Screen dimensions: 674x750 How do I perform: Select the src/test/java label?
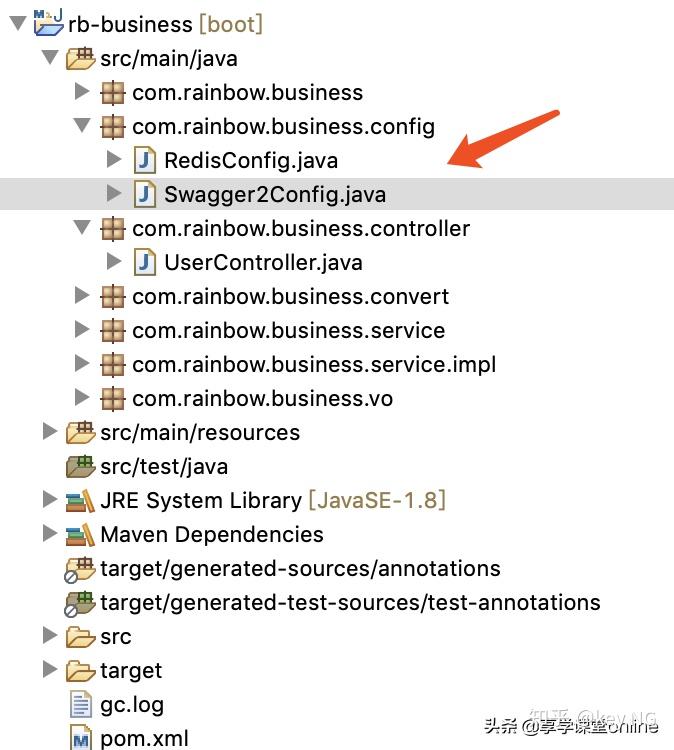click(164, 467)
